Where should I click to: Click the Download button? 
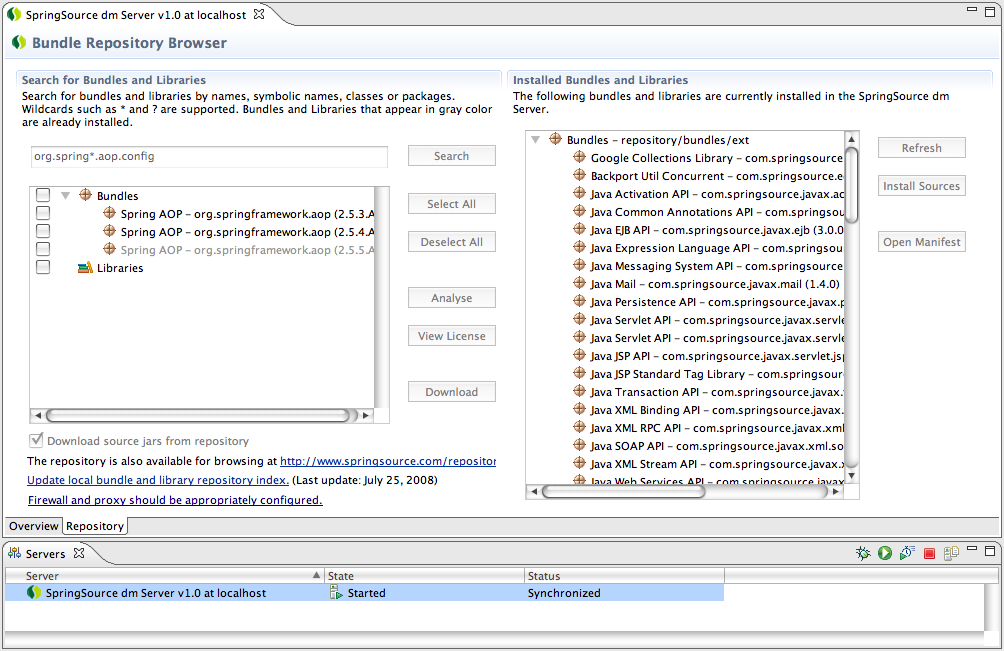point(451,392)
